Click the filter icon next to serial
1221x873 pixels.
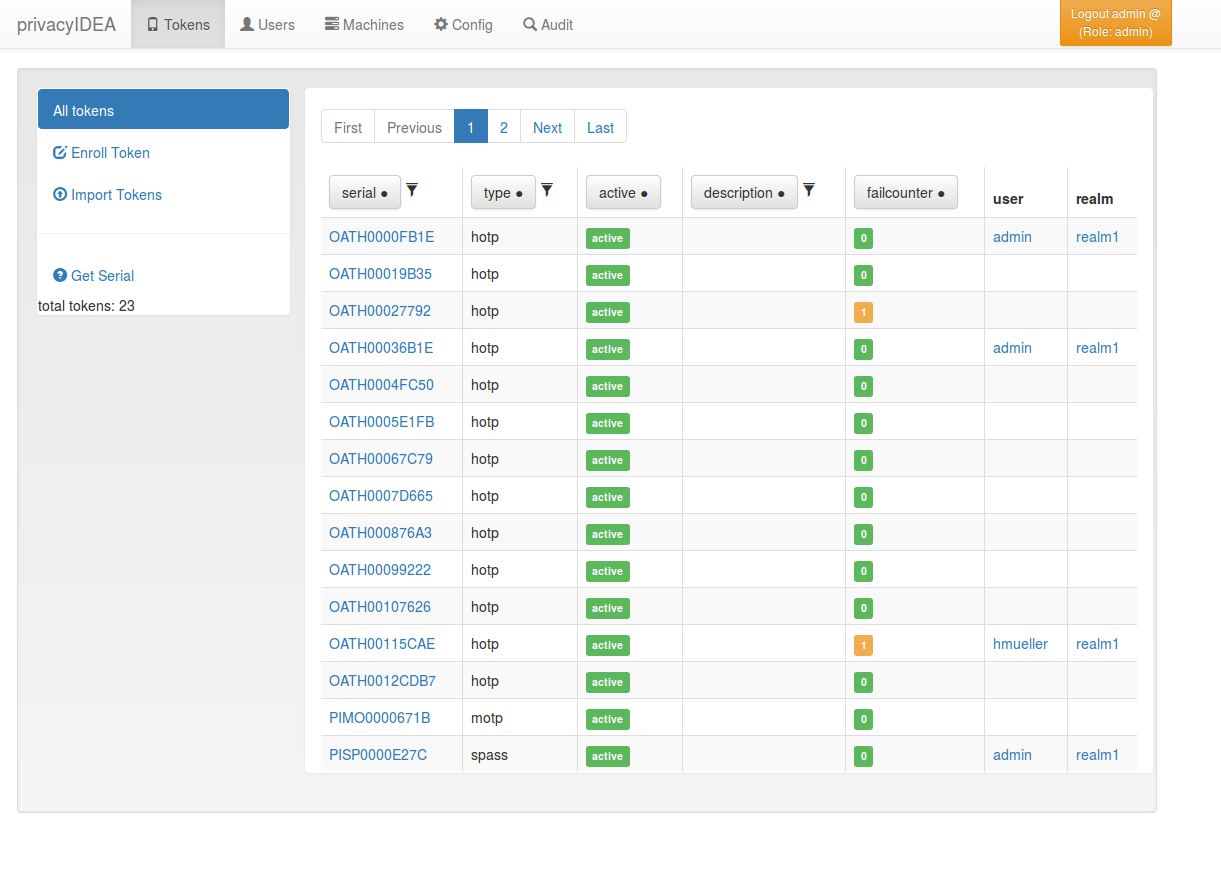[x=412, y=190]
